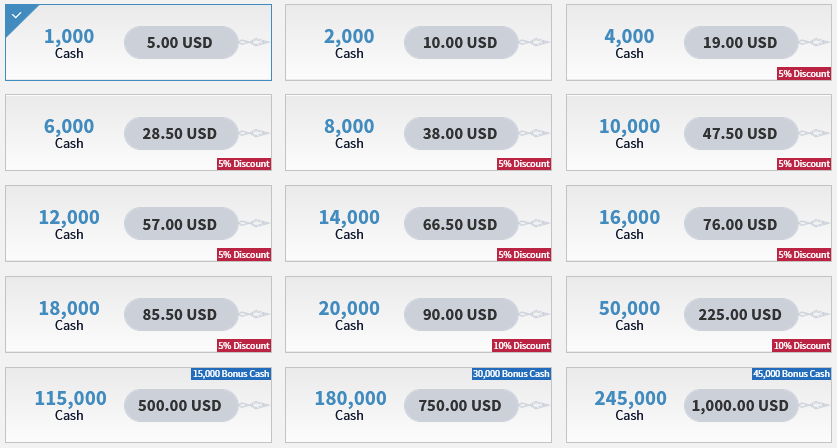Click the 45,000 Bonus Cash badge
Screen dimensions: 837x448
pos(791,374)
